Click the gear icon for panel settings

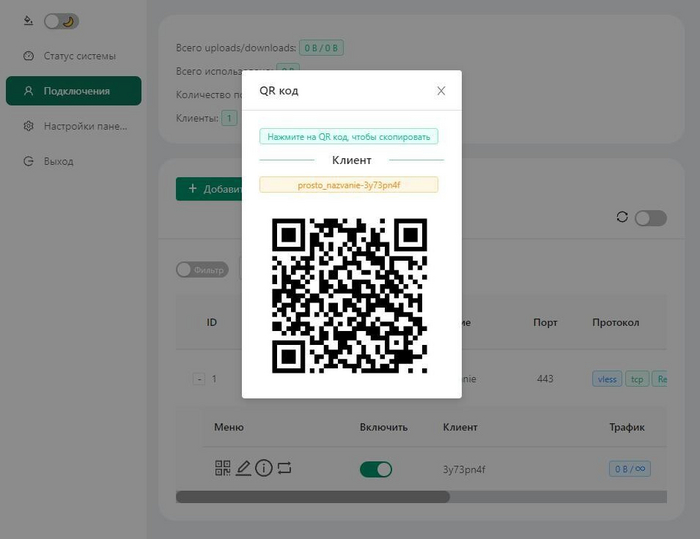click(29, 126)
